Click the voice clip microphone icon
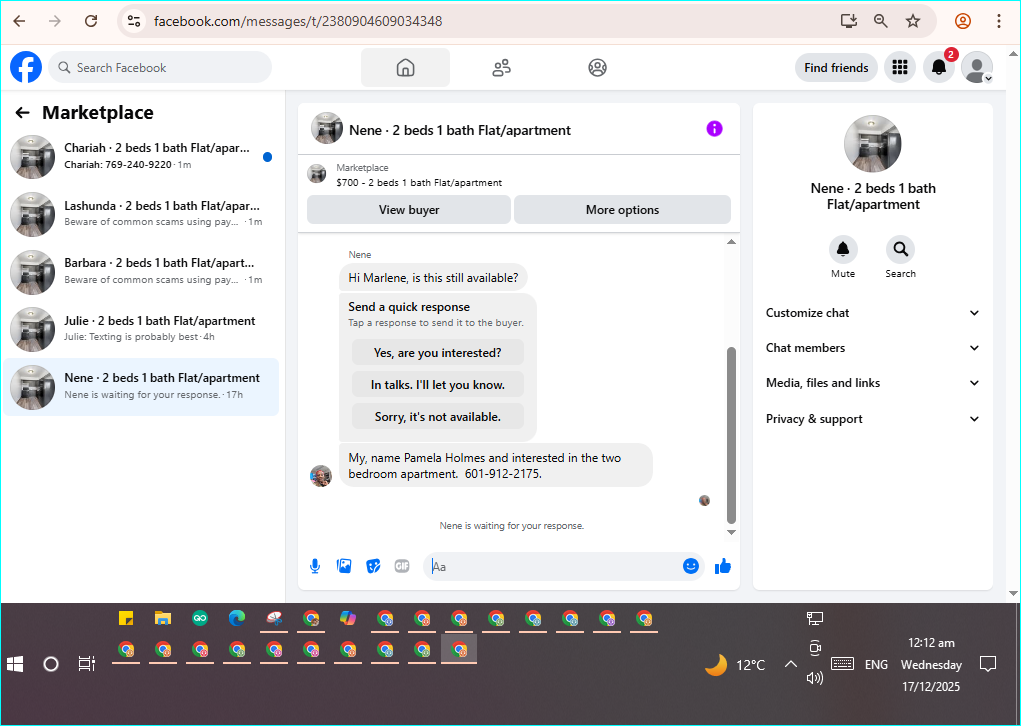Image resolution: width=1021 pixels, height=726 pixels. click(x=315, y=566)
